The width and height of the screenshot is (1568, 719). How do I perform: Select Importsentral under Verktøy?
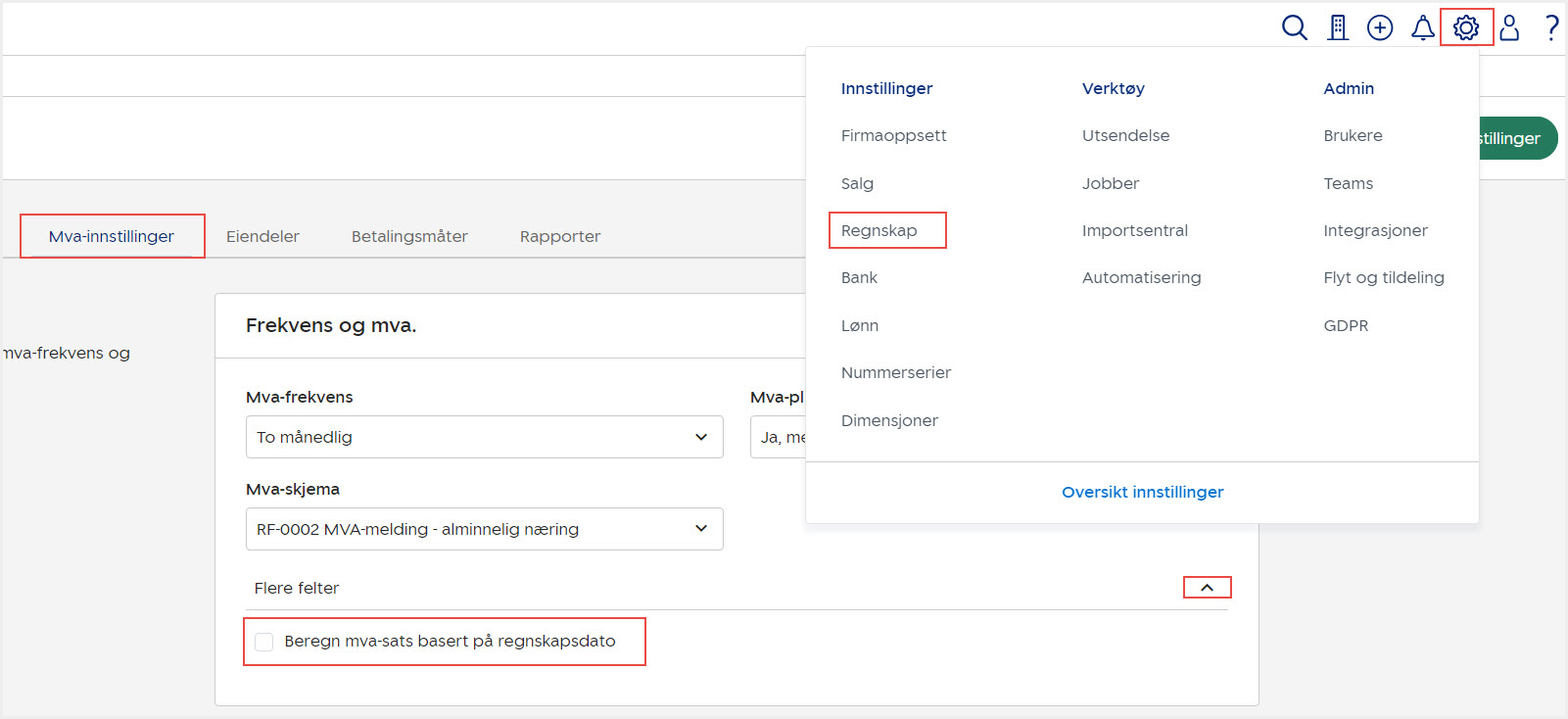(1134, 231)
